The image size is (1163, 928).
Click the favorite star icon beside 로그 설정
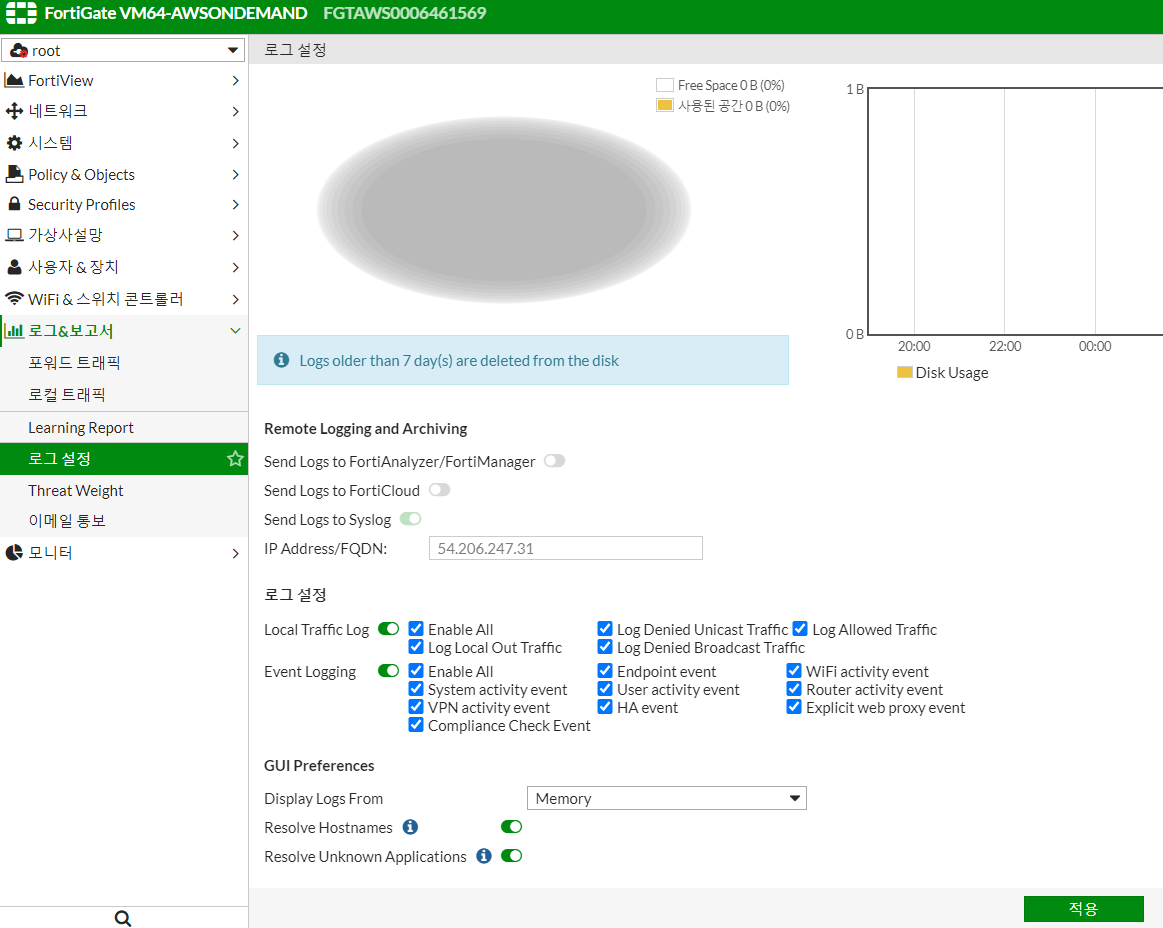point(235,458)
